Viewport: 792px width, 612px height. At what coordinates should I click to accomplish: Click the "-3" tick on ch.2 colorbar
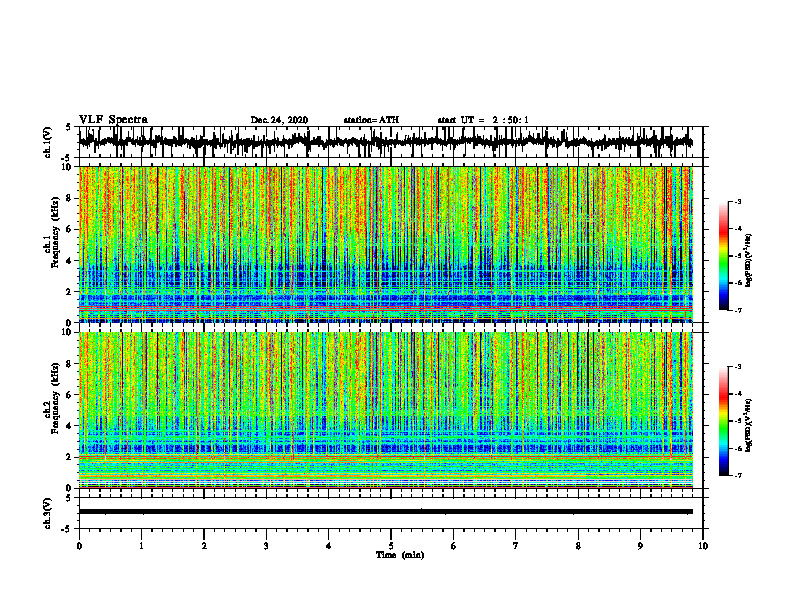coord(738,367)
